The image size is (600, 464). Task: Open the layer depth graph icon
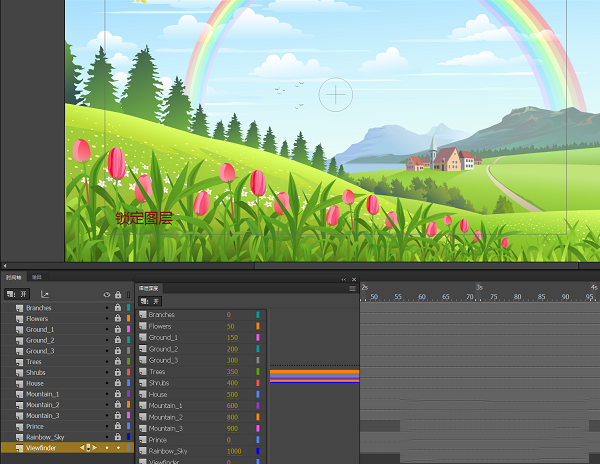click(45, 294)
